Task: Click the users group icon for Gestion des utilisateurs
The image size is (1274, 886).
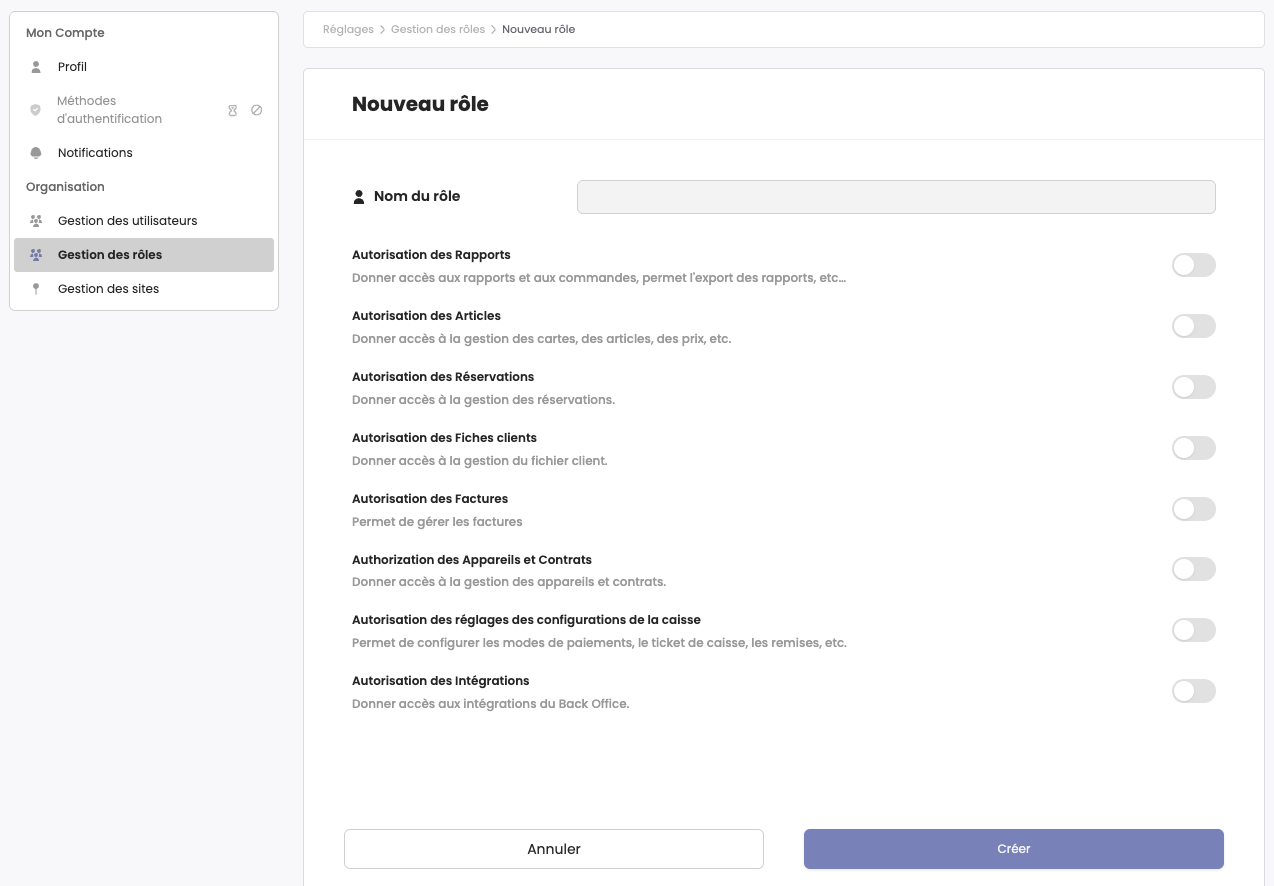Action: 36,220
